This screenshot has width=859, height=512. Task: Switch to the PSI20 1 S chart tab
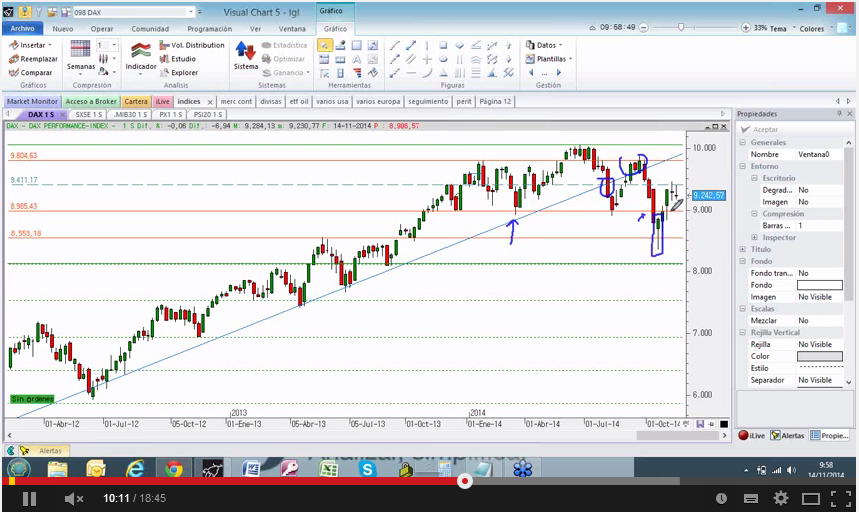click(208, 114)
